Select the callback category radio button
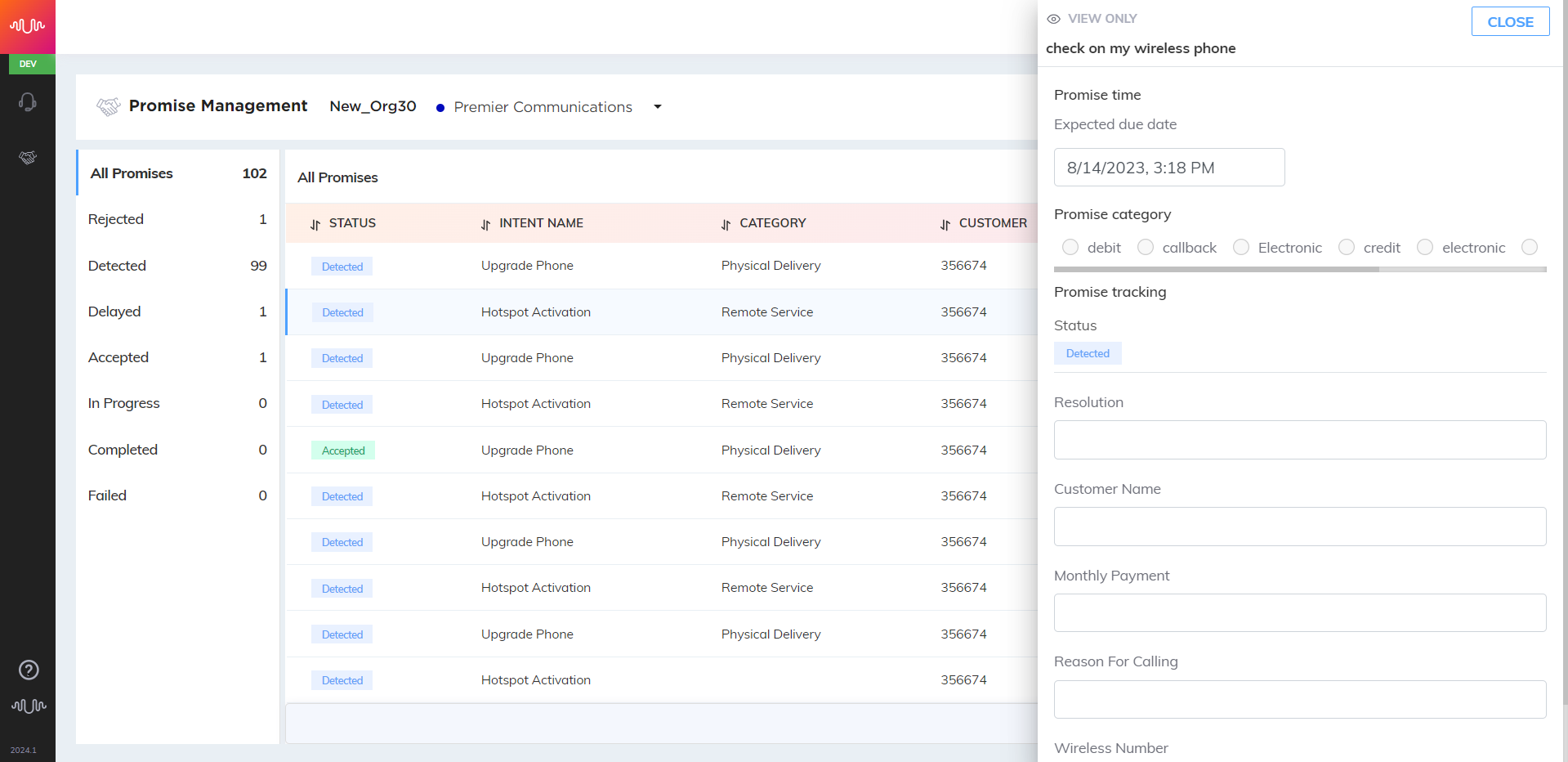Image resolution: width=1568 pixels, height=762 pixels. pyautogui.click(x=1146, y=247)
